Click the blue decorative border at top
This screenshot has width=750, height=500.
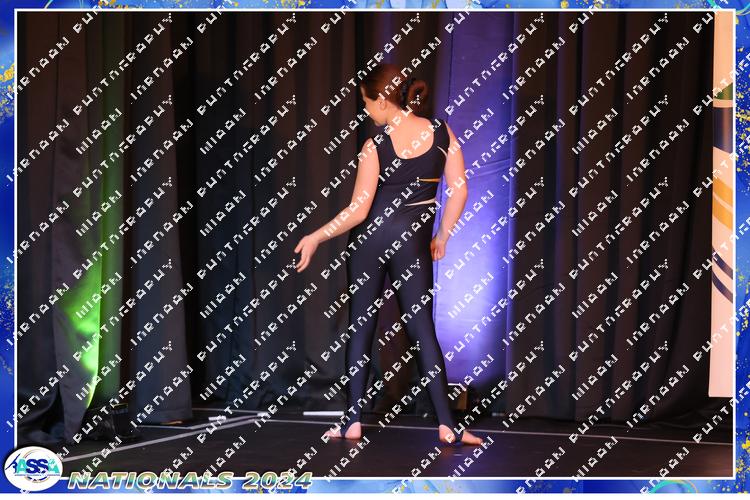tap(375, 5)
